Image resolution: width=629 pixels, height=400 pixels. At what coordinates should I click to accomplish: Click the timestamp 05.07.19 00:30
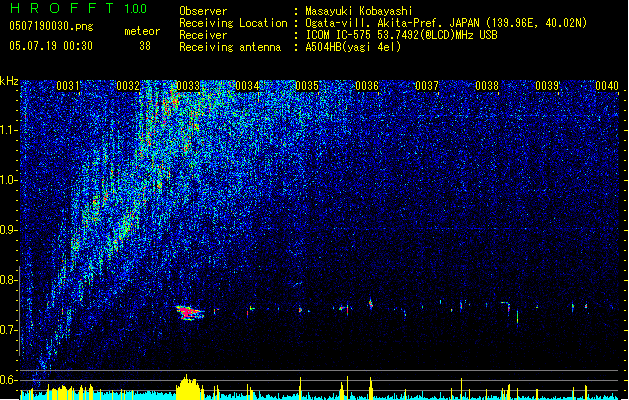point(51,46)
